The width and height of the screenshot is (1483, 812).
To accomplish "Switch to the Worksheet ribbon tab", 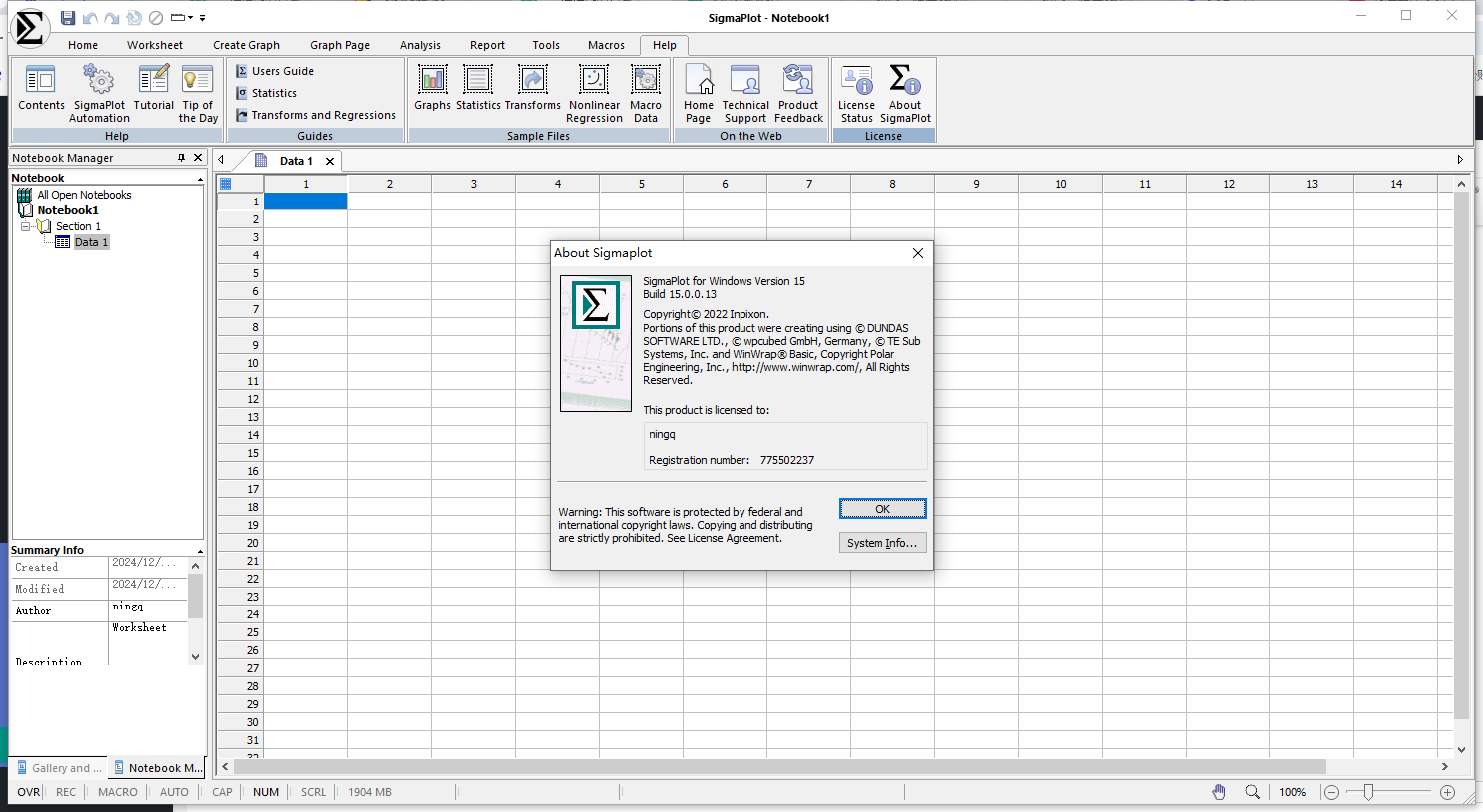I will [x=155, y=45].
